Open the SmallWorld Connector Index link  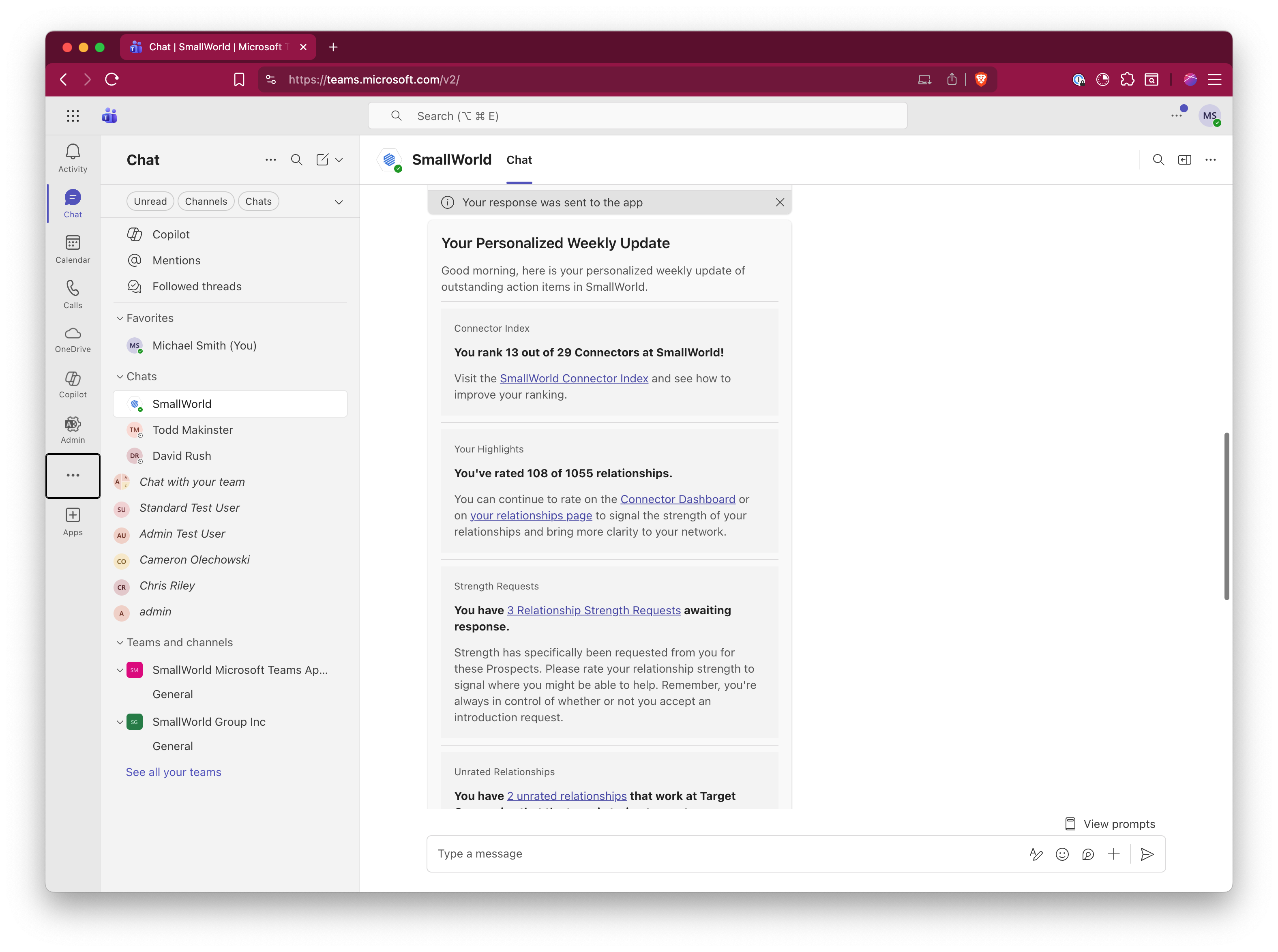click(x=573, y=378)
